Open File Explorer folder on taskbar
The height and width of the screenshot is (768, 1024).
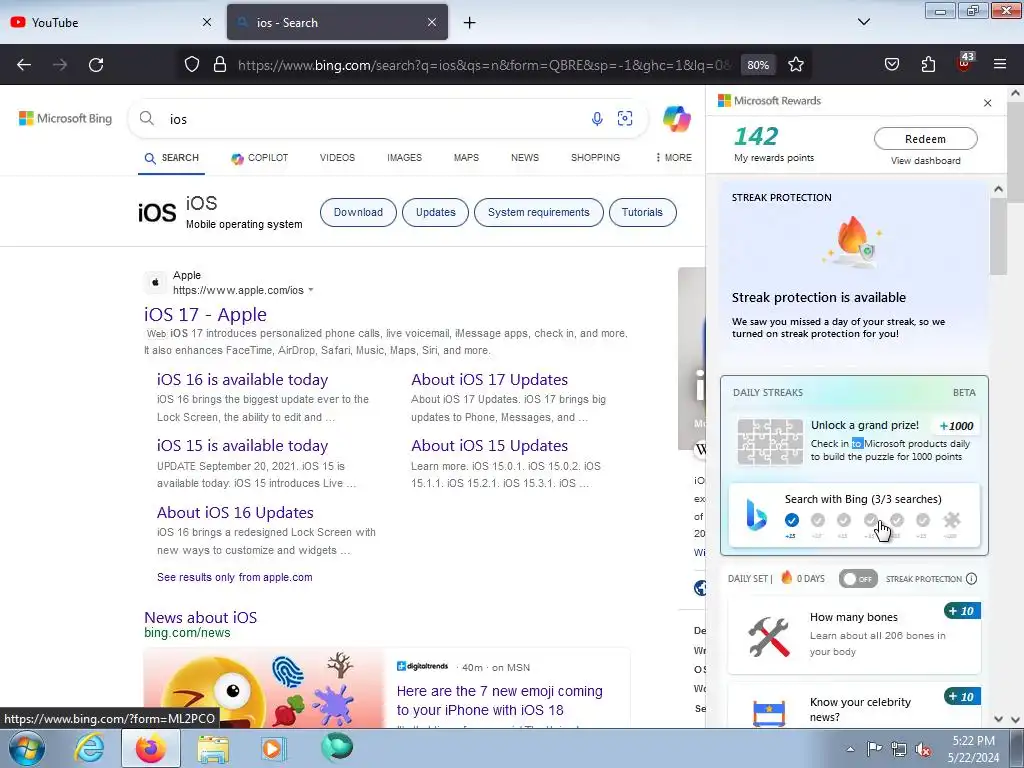pos(213,748)
